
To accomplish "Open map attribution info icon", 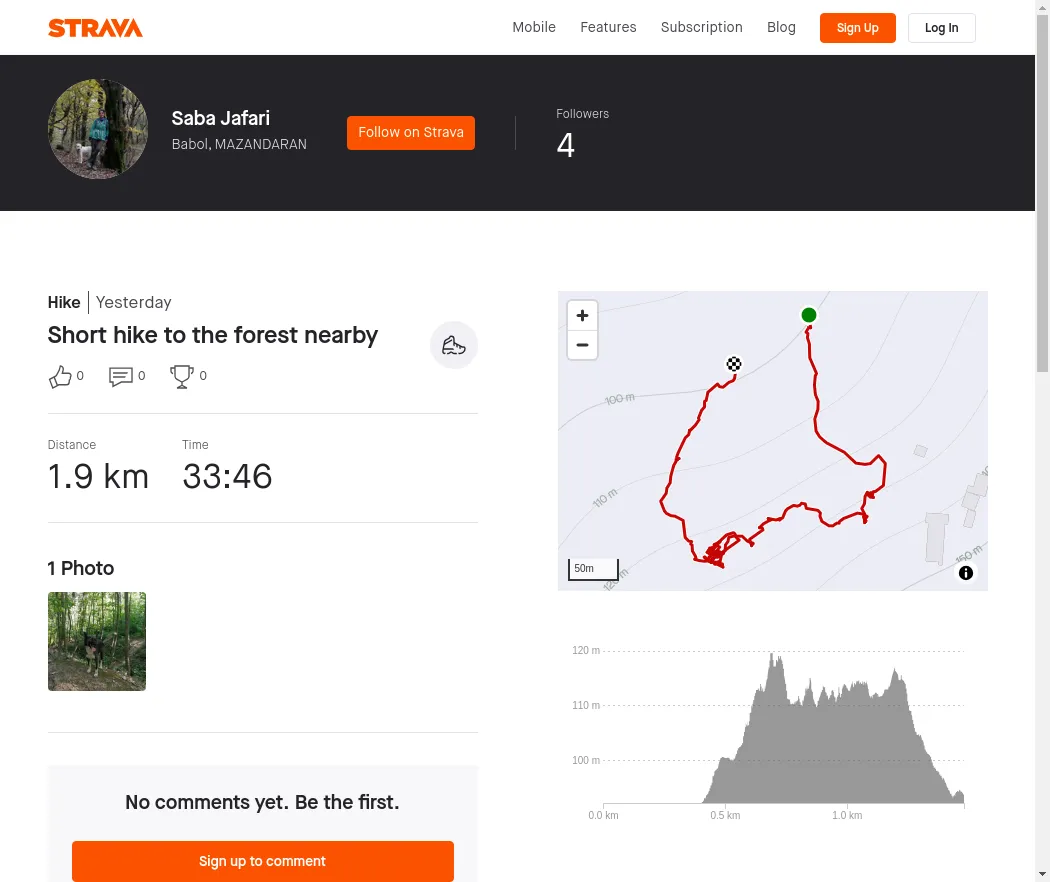I will [x=966, y=573].
